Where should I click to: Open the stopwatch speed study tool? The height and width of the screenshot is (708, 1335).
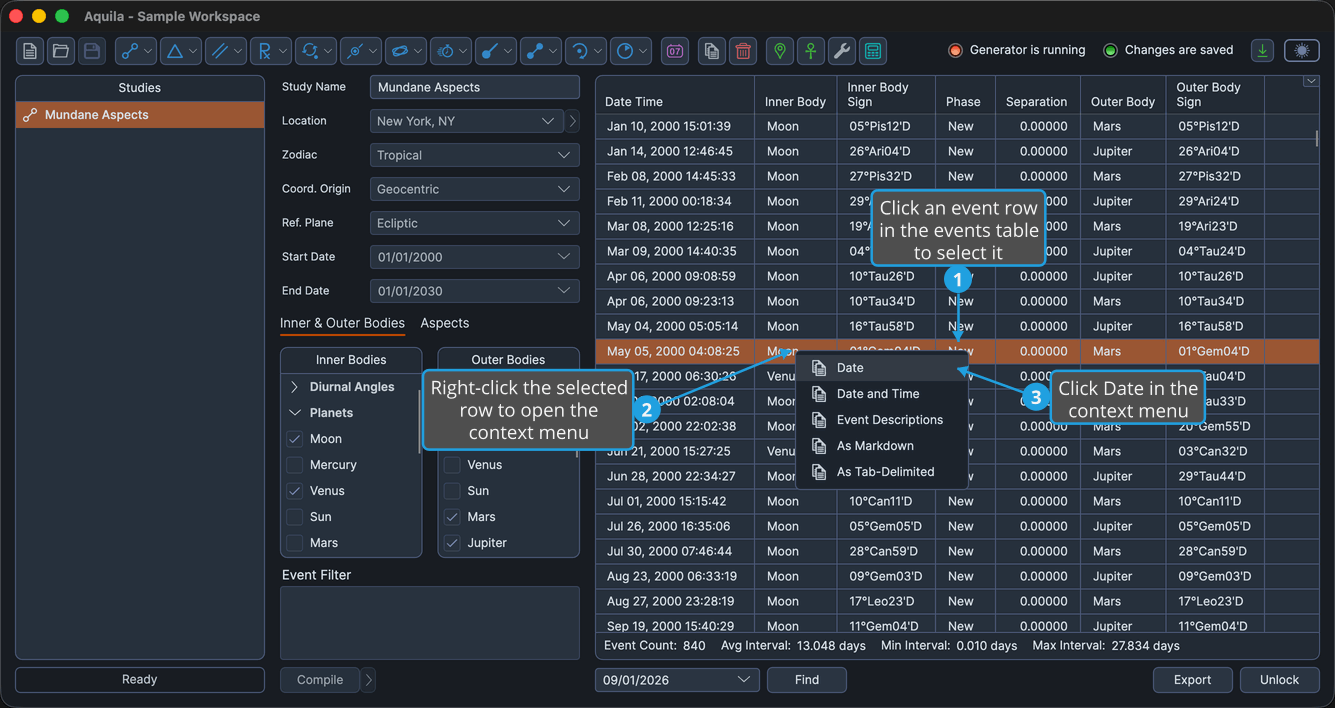tap(451, 51)
